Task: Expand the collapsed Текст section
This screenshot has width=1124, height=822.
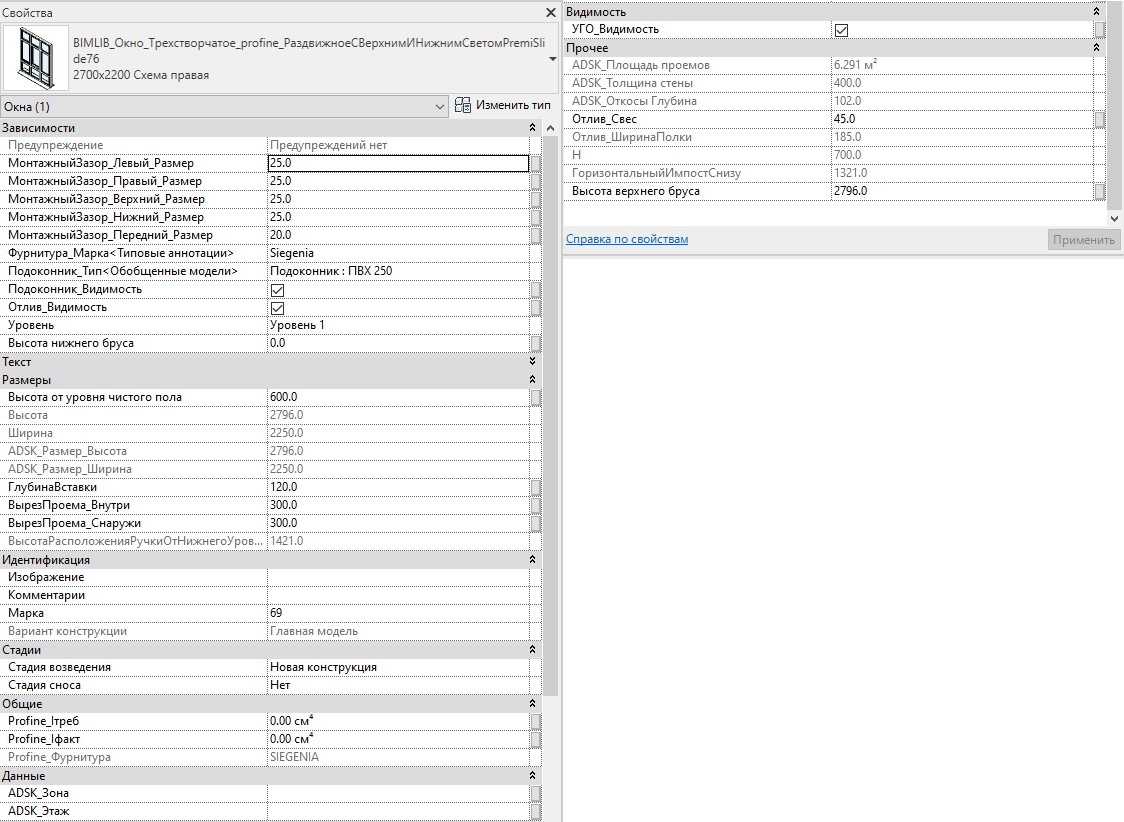Action: click(x=532, y=361)
